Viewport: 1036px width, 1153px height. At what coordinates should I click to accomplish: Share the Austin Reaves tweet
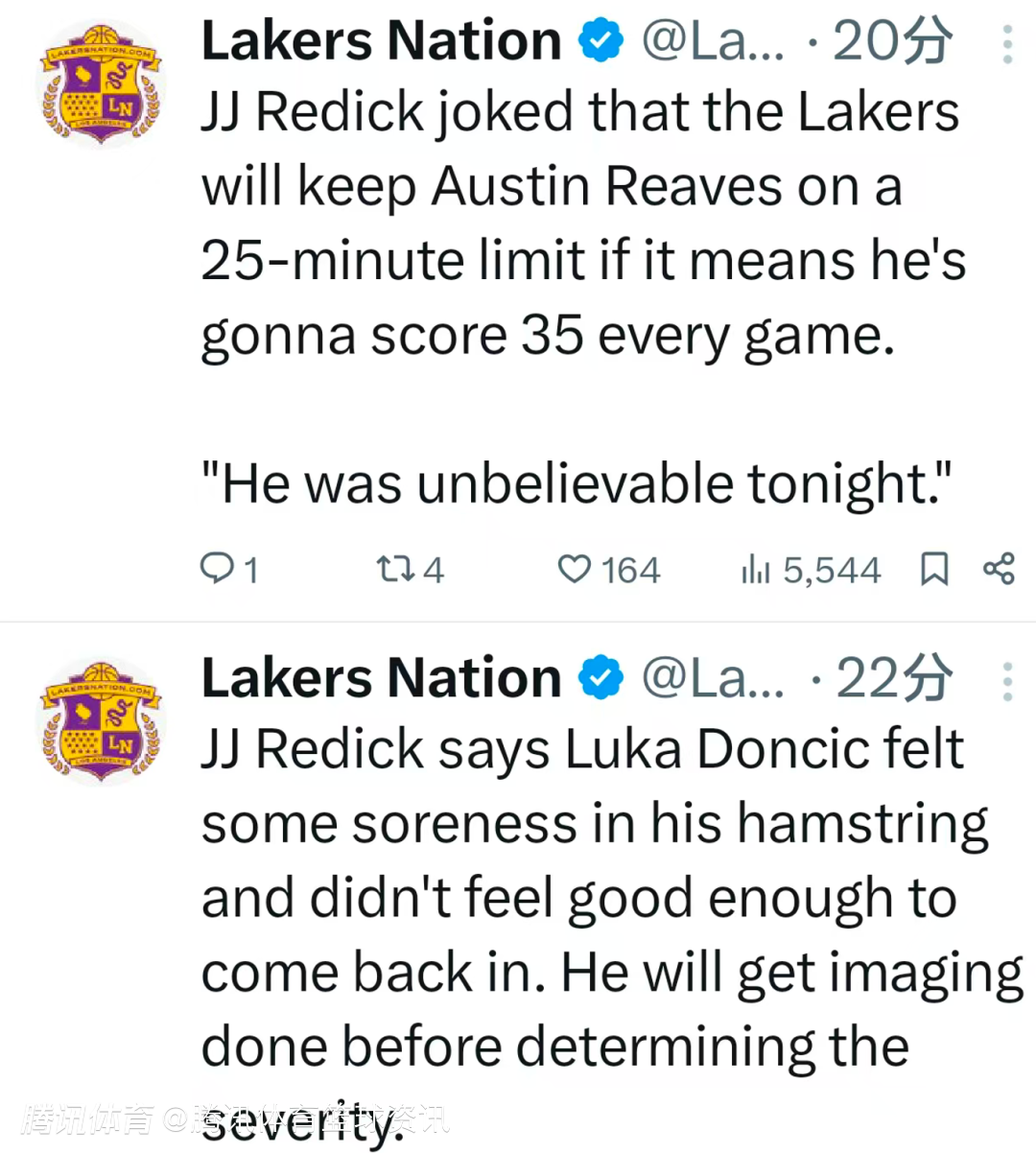[x=999, y=569]
